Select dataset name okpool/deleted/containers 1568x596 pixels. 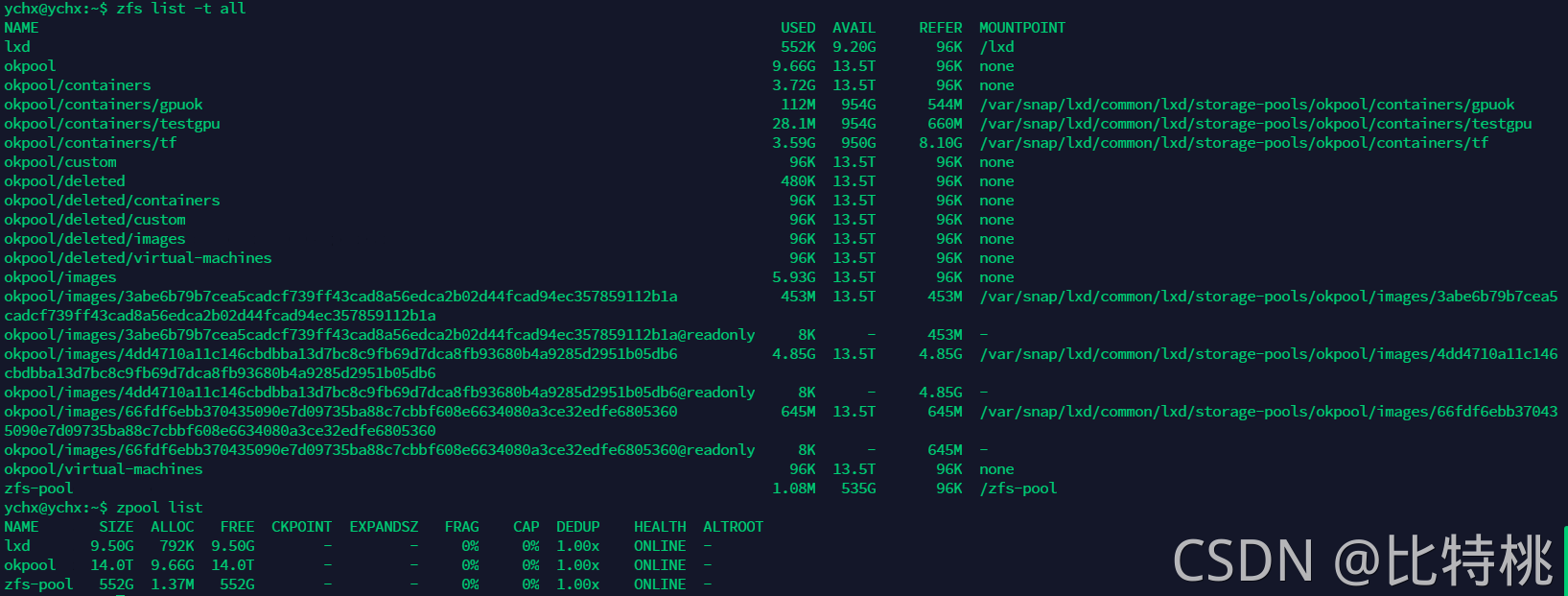tap(112, 201)
